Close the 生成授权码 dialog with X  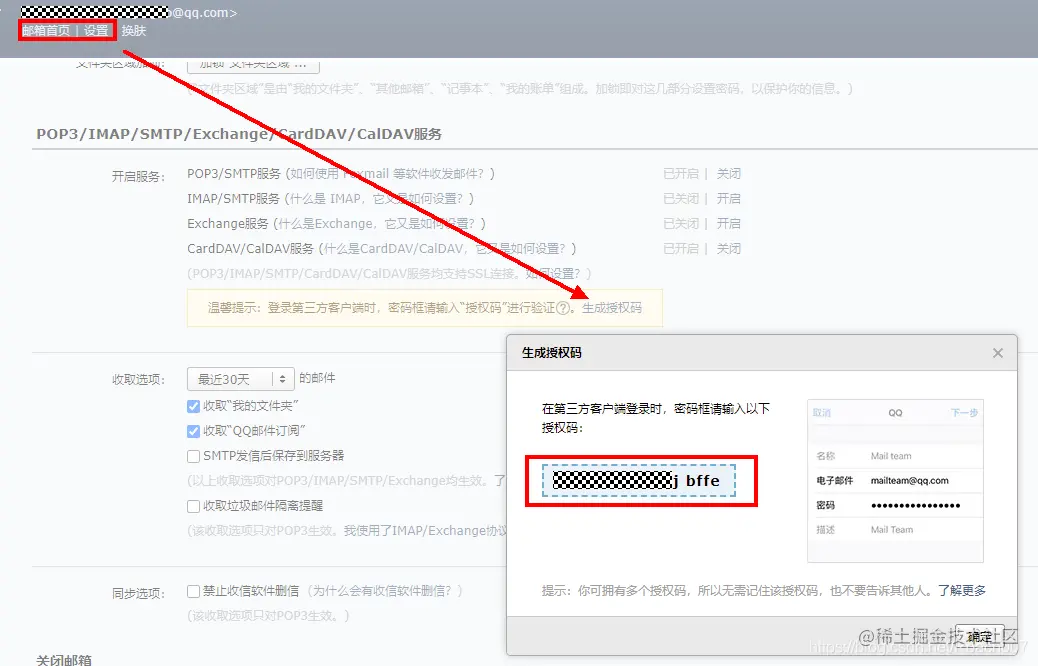point(998,353)
